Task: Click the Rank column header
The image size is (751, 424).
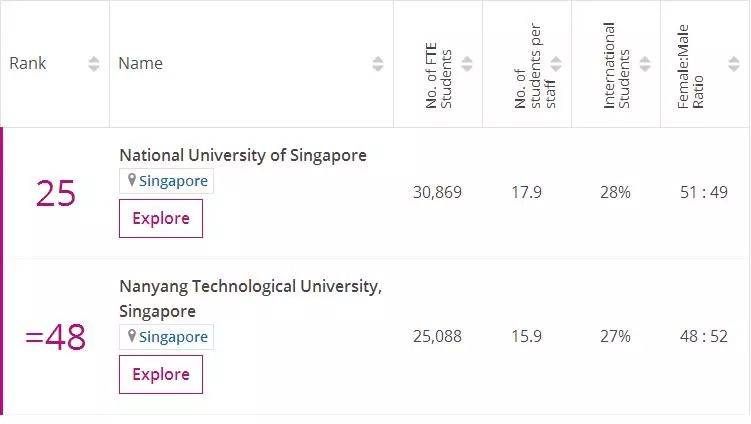Action: (x=28, y=63)
